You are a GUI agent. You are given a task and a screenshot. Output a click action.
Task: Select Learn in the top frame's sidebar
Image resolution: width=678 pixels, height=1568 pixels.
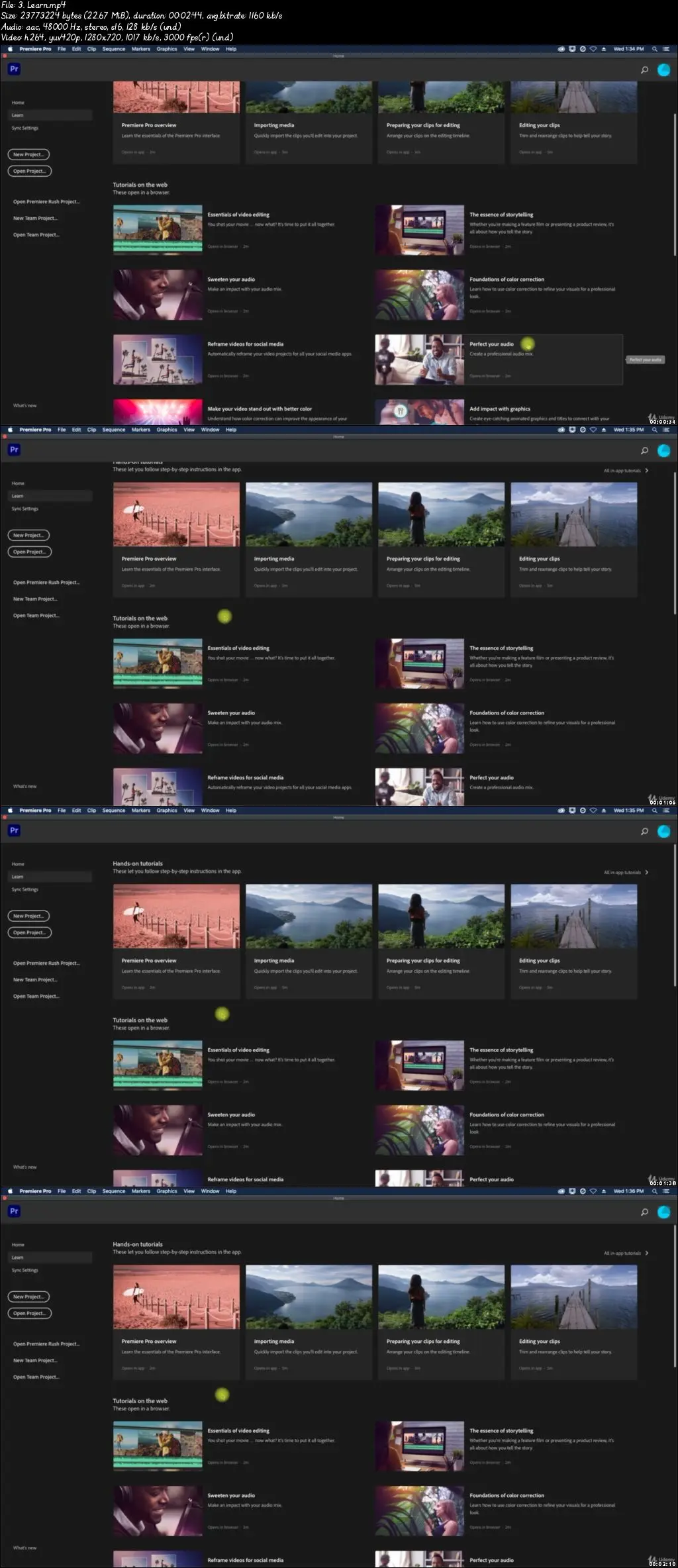point(50,115)
